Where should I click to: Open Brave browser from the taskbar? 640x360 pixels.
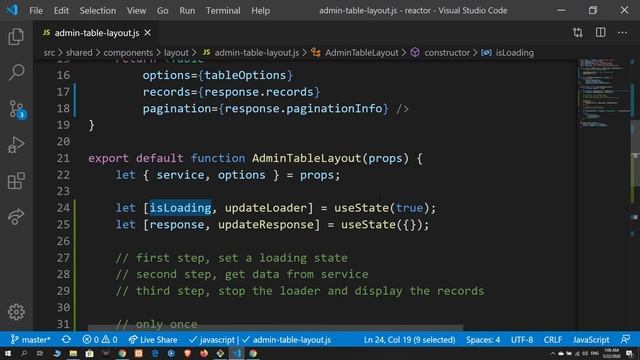click(187, 353)
